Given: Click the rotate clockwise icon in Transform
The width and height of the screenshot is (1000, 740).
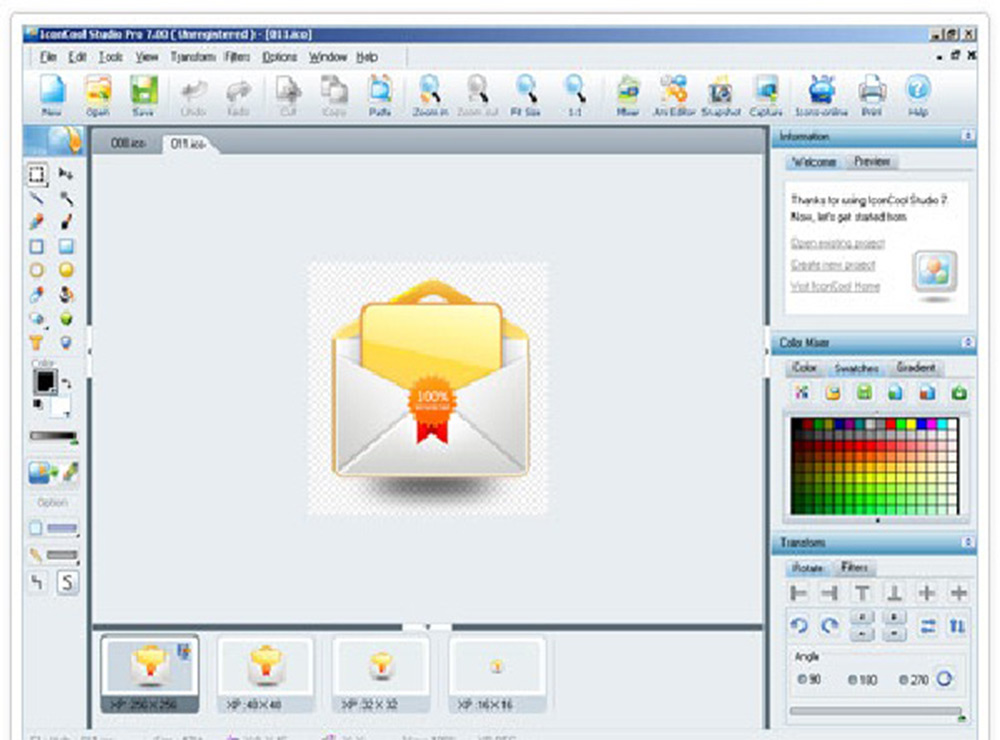Looking at the screenshot, I should (x=830, y=625).
